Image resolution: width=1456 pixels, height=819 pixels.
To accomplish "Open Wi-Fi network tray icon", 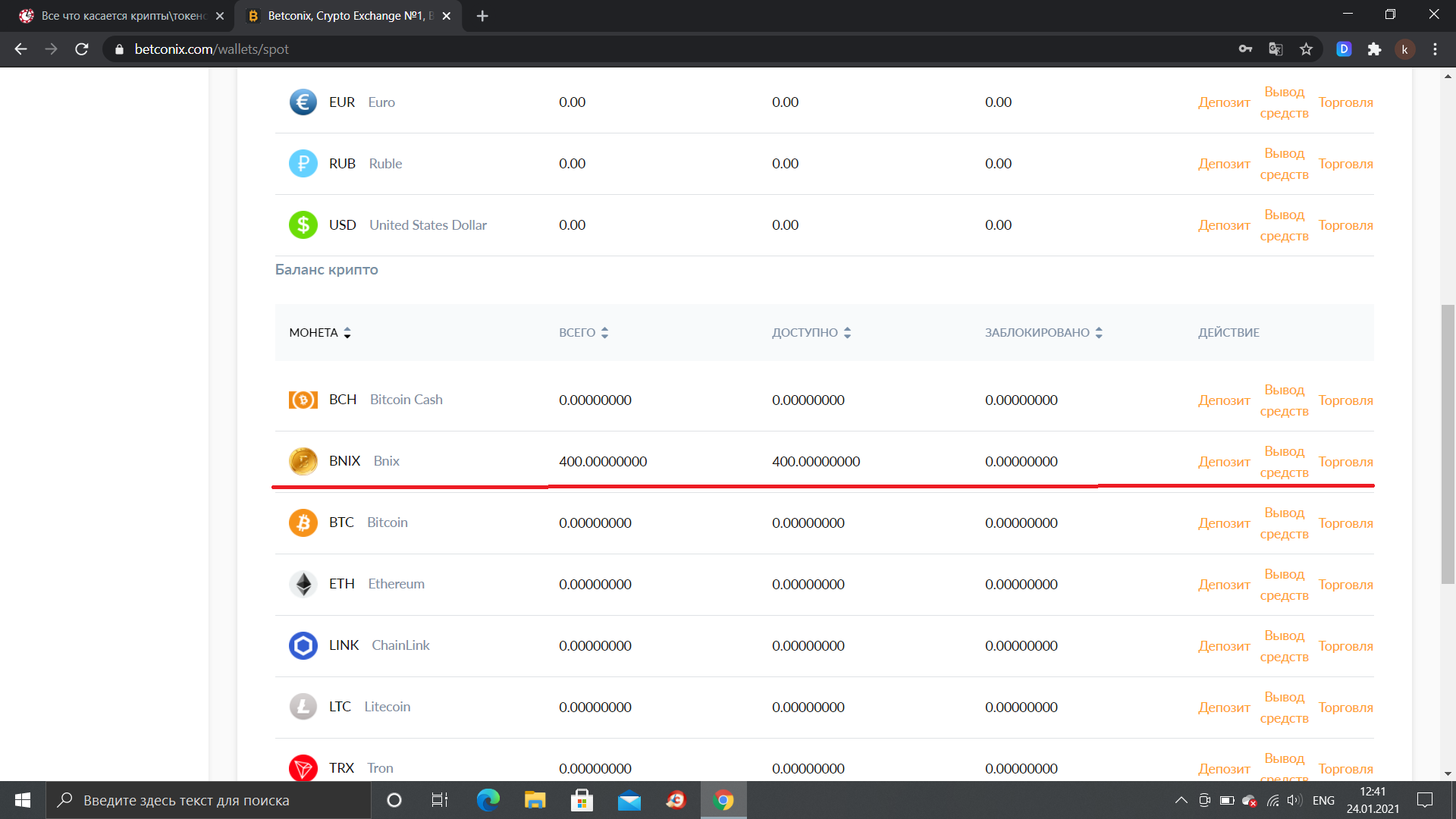I will tap(1273, 800).
